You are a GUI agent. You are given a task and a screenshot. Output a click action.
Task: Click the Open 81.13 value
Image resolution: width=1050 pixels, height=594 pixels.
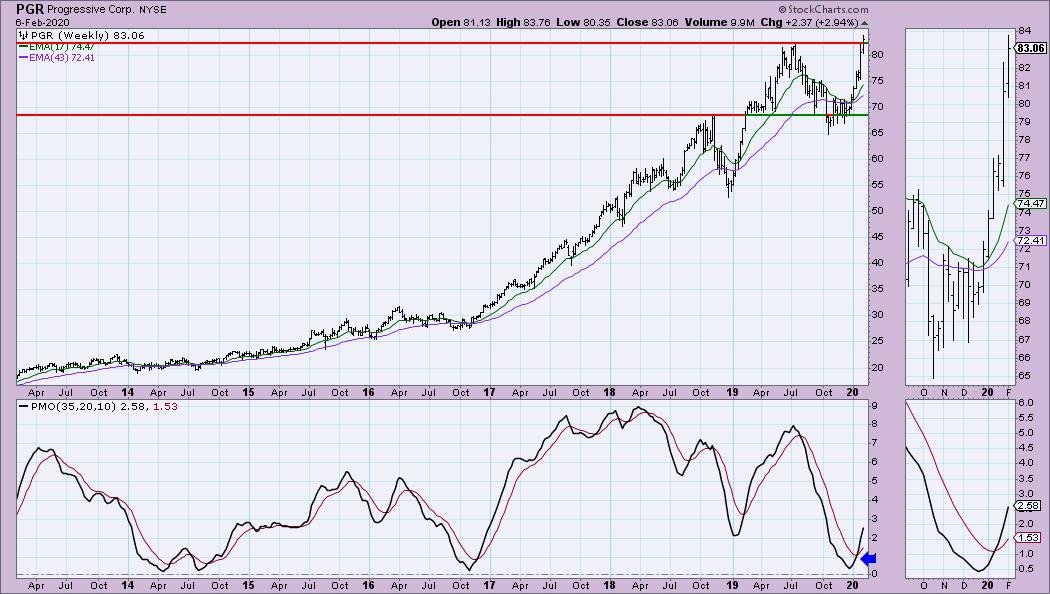461,22
